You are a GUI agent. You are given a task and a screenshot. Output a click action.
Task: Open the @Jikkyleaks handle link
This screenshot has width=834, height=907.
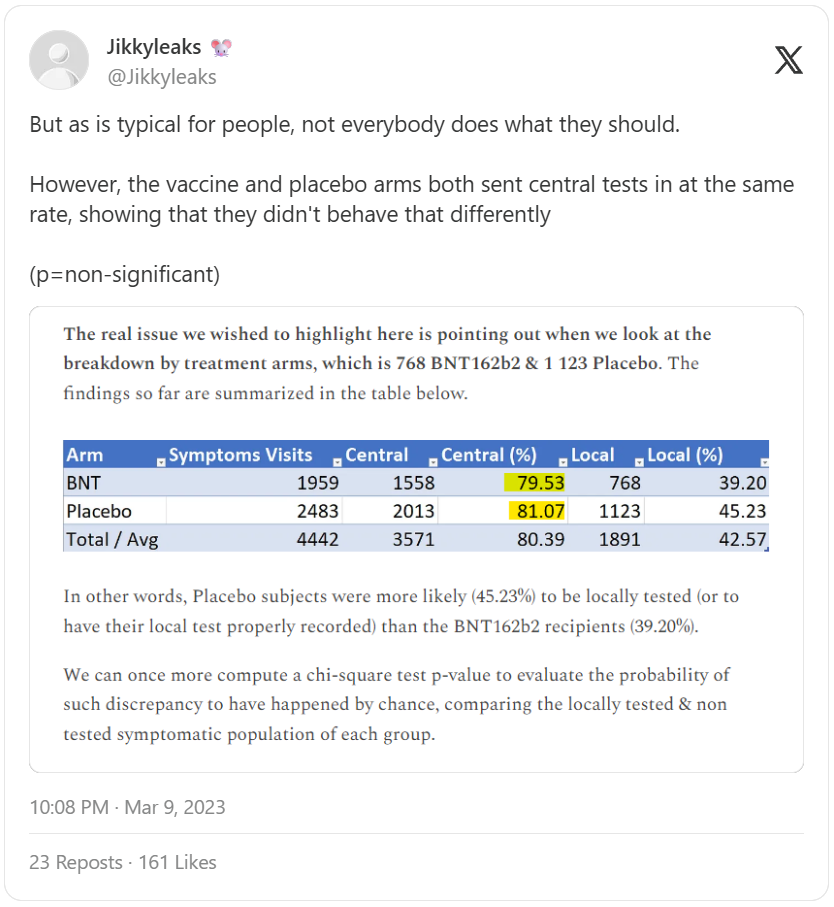161,76
